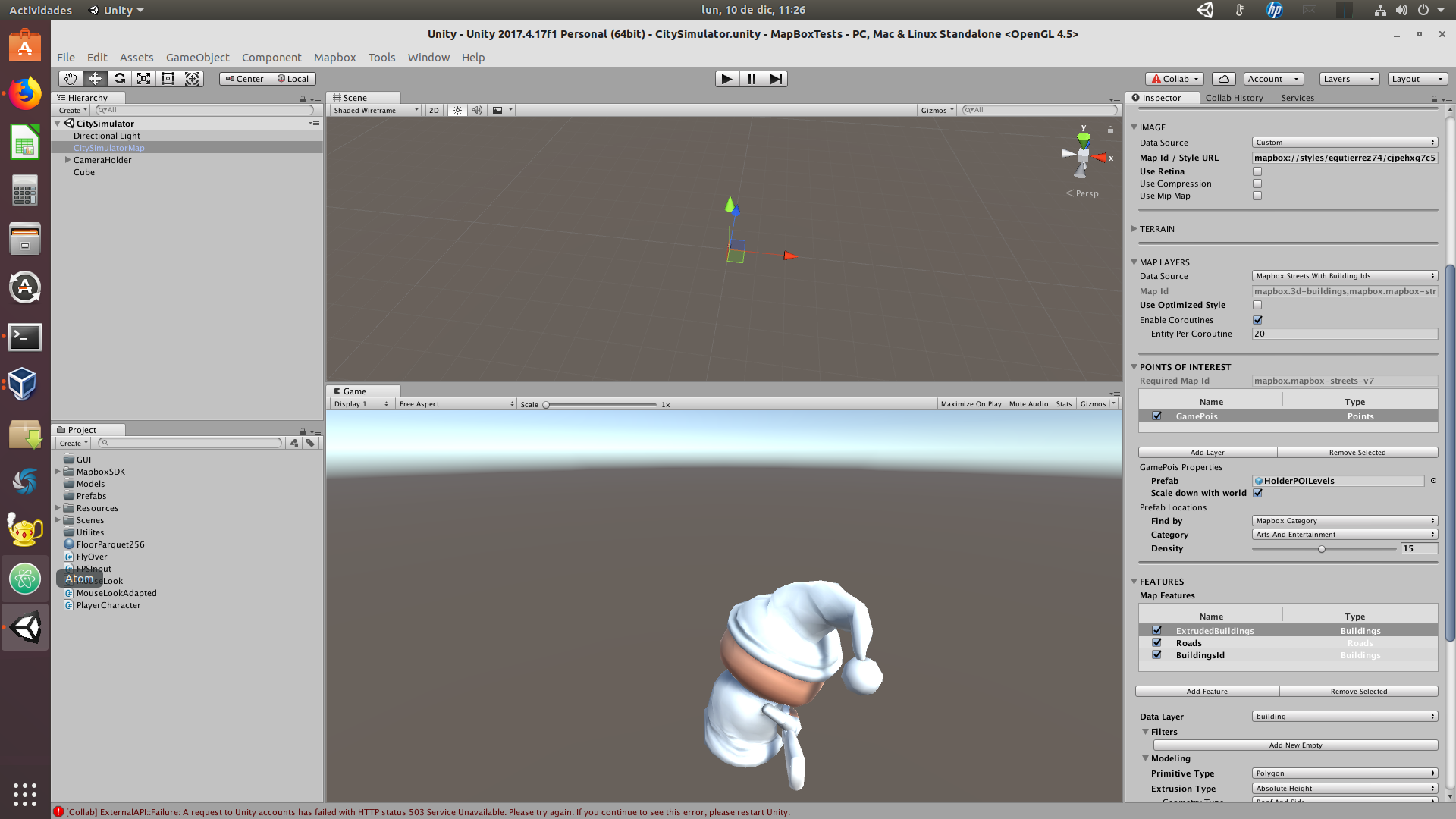Screen dimensions: 1456x819
Task: Expand the MapboxSDK folder
Action: (x=58, y=472)
